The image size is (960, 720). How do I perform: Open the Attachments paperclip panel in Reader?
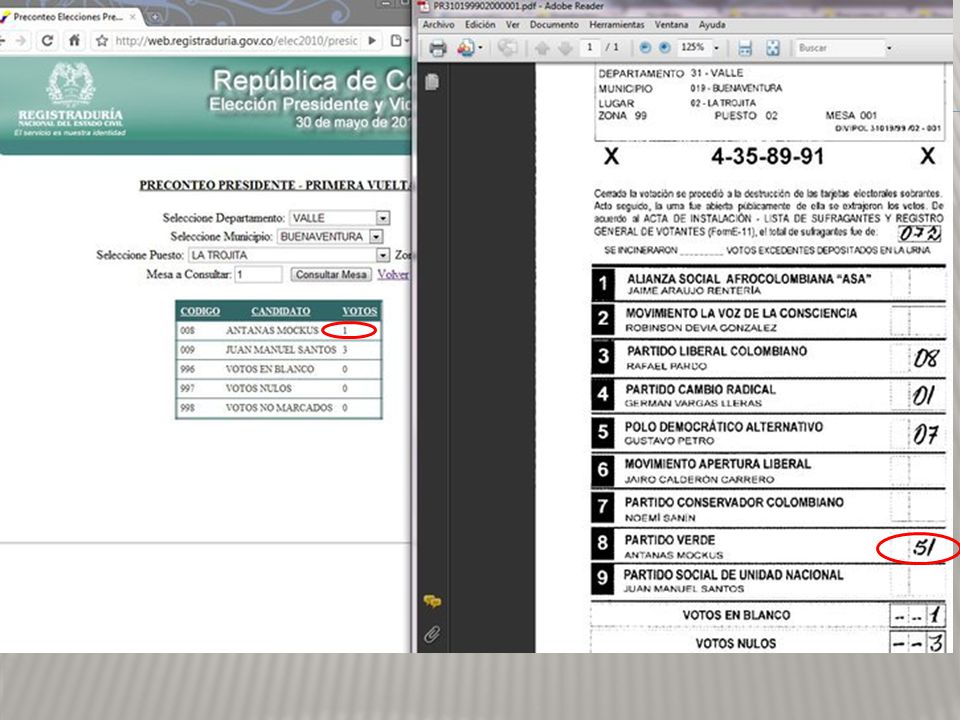pyautogui.click(x=432, y=634)
